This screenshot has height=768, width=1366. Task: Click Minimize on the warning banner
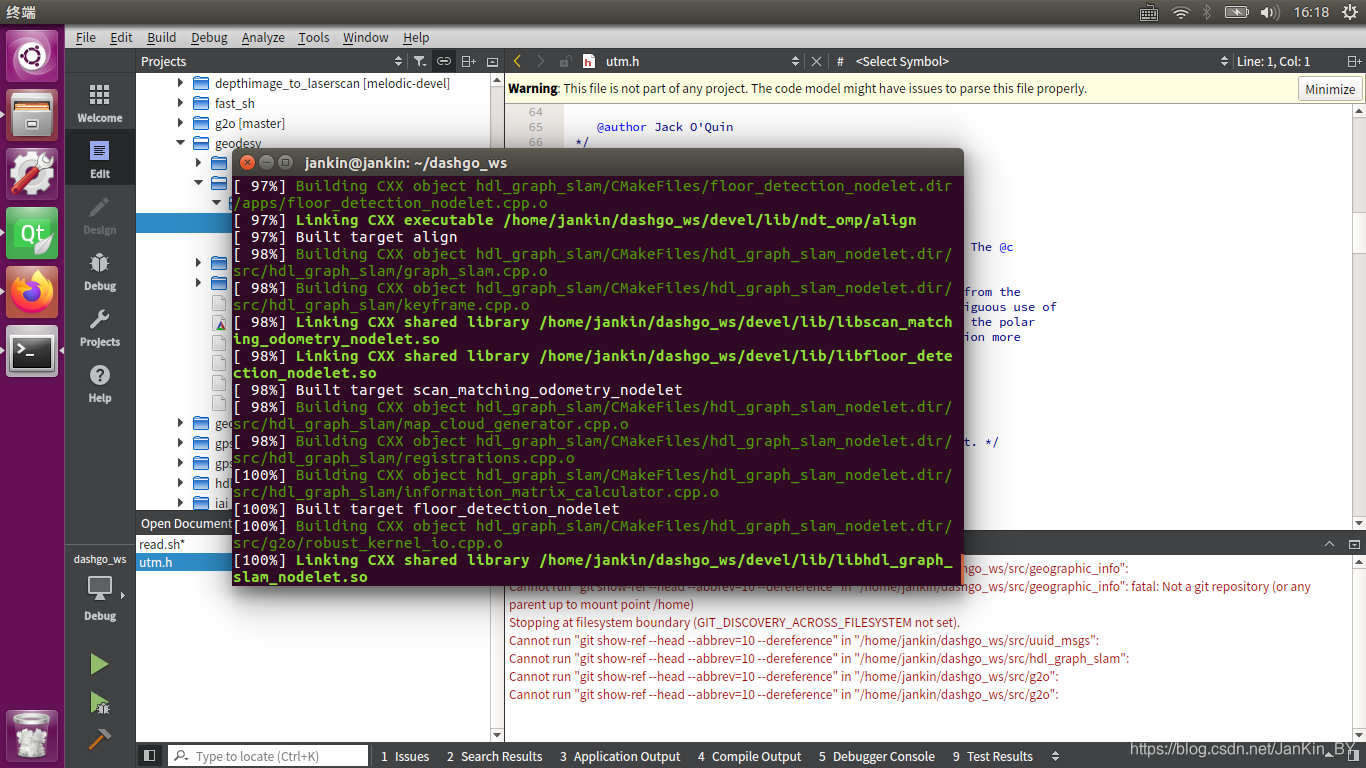click(1329, 88)
